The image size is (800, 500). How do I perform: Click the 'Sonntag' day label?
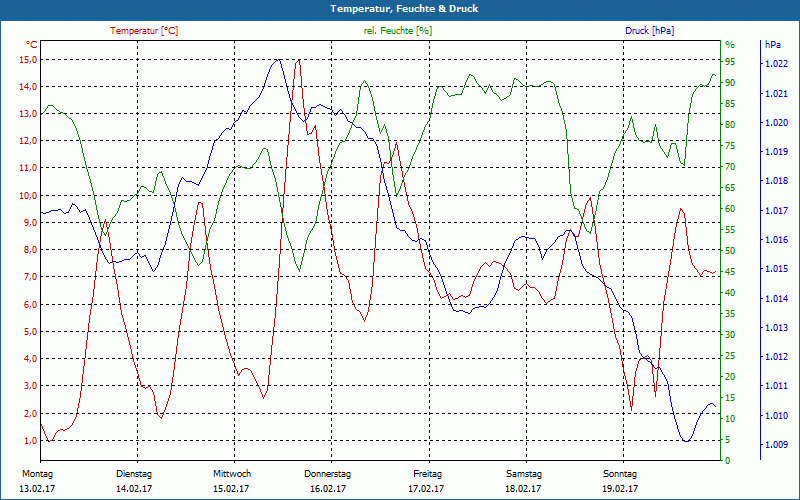pos(620,474)
